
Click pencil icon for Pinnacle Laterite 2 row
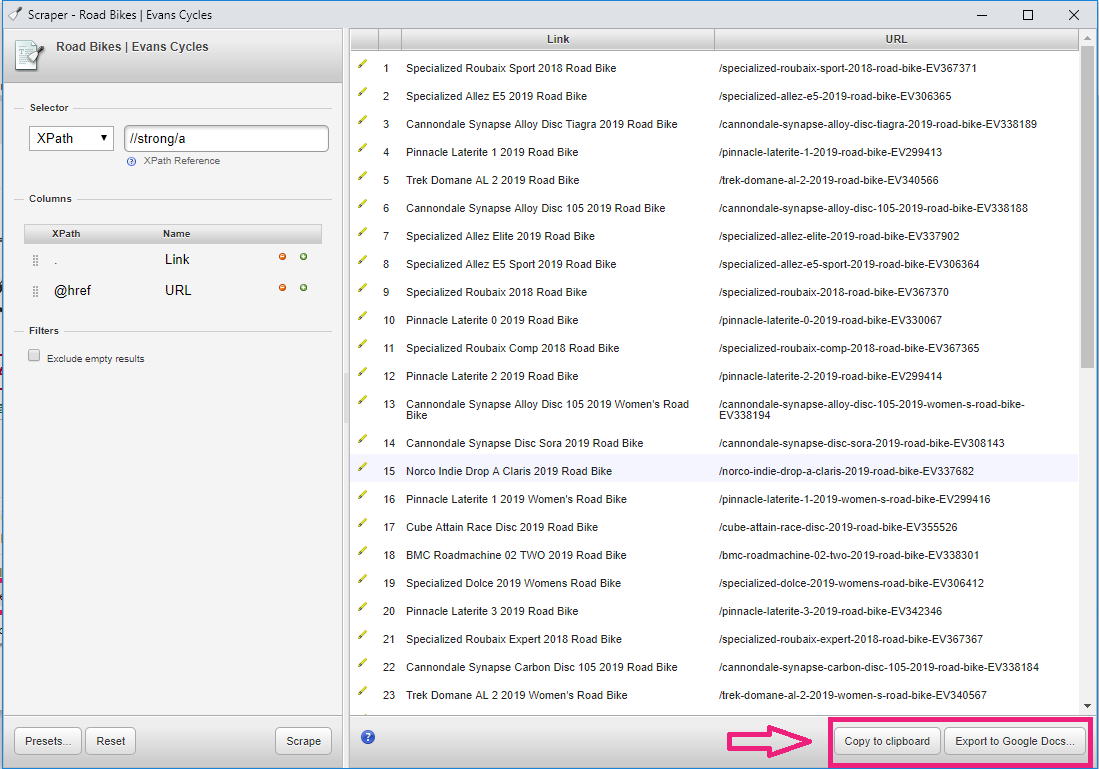(362, 372)
